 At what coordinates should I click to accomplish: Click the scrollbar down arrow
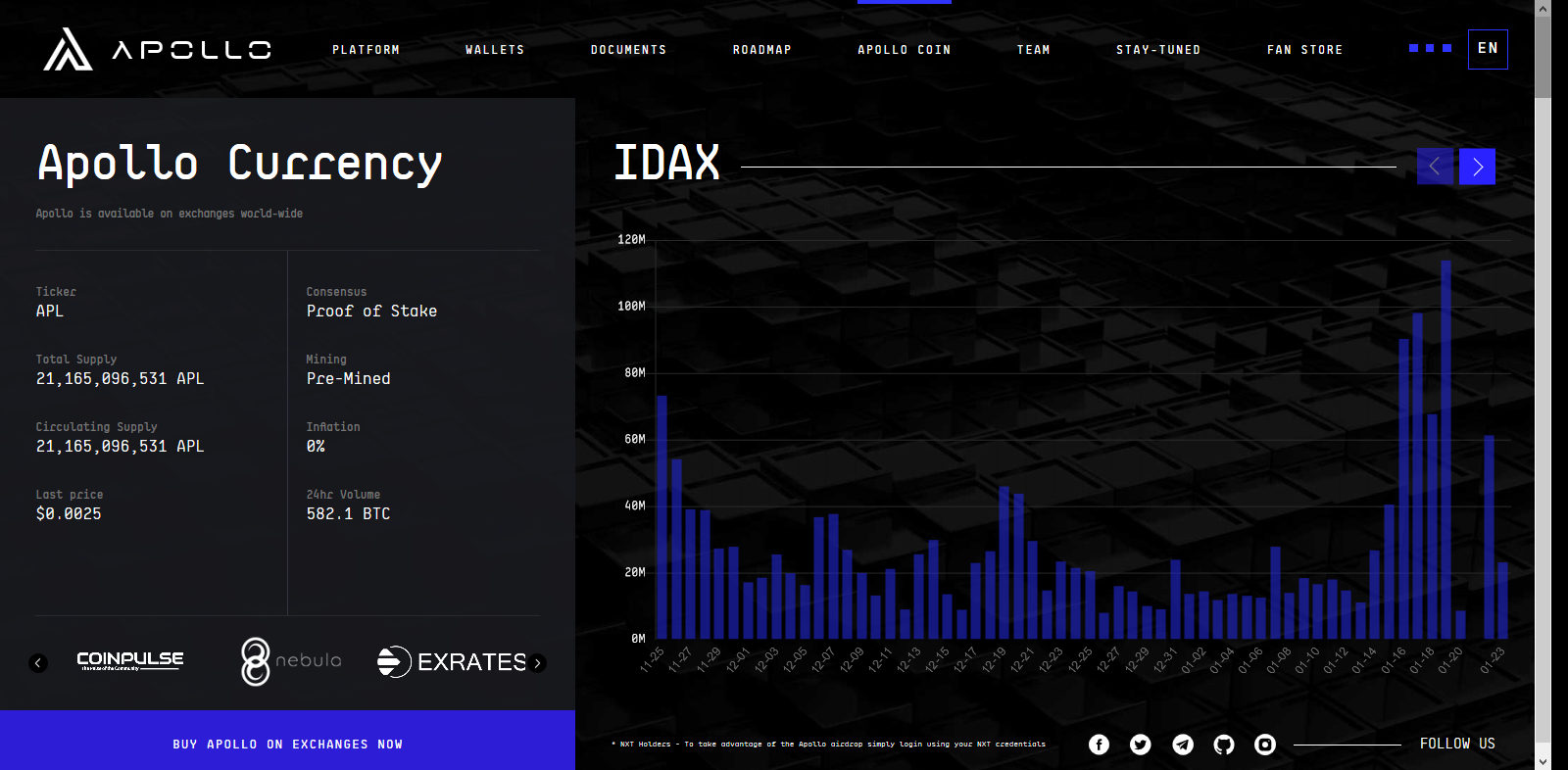point(1543,761)
